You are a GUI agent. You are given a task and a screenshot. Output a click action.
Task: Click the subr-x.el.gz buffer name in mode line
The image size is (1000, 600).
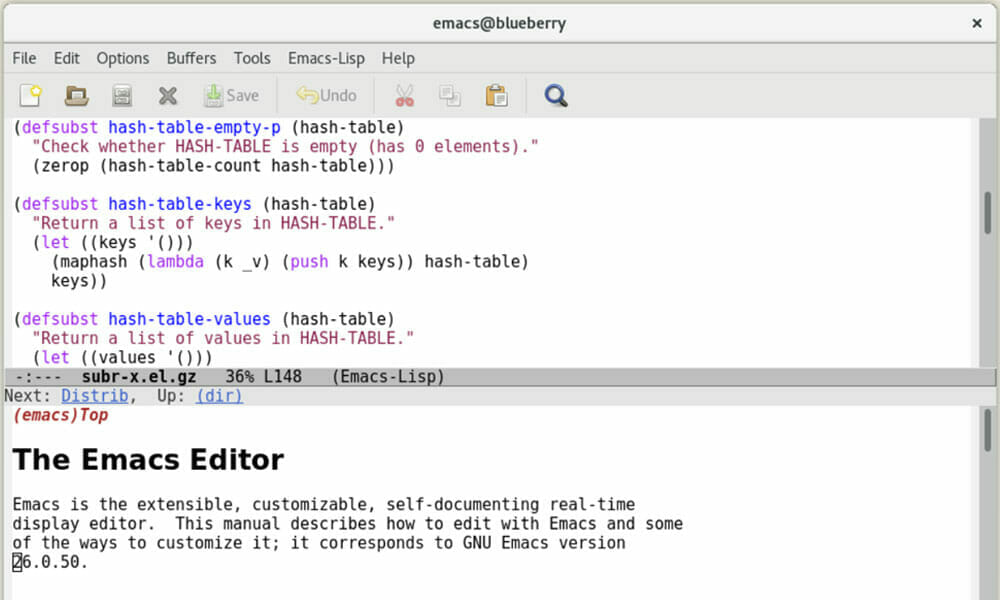(139, 377)
